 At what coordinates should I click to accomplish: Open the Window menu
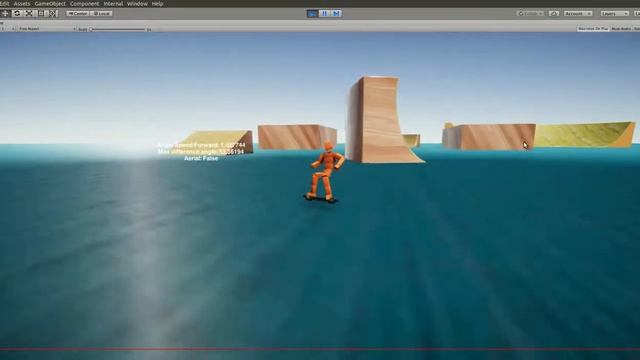[137, 4]
